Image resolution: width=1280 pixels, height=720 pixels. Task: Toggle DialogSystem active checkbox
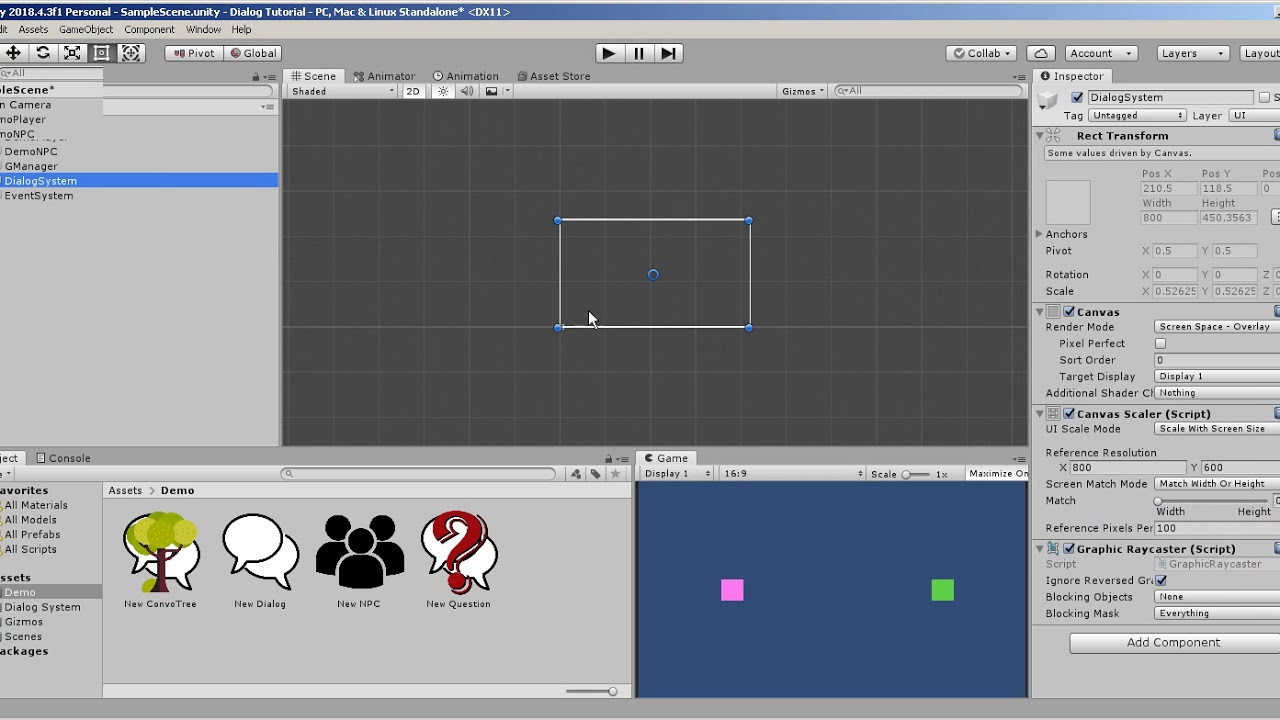tap(1077, 97)
